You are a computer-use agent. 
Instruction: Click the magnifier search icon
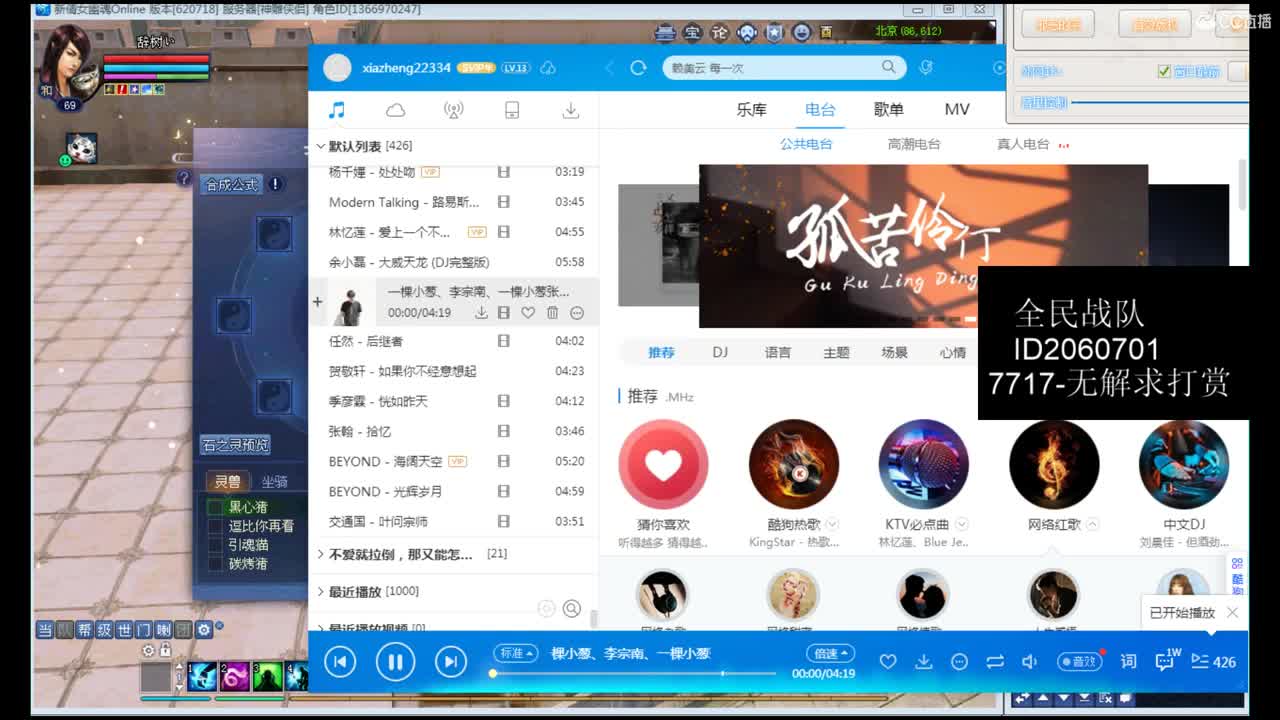click(889, 67)
